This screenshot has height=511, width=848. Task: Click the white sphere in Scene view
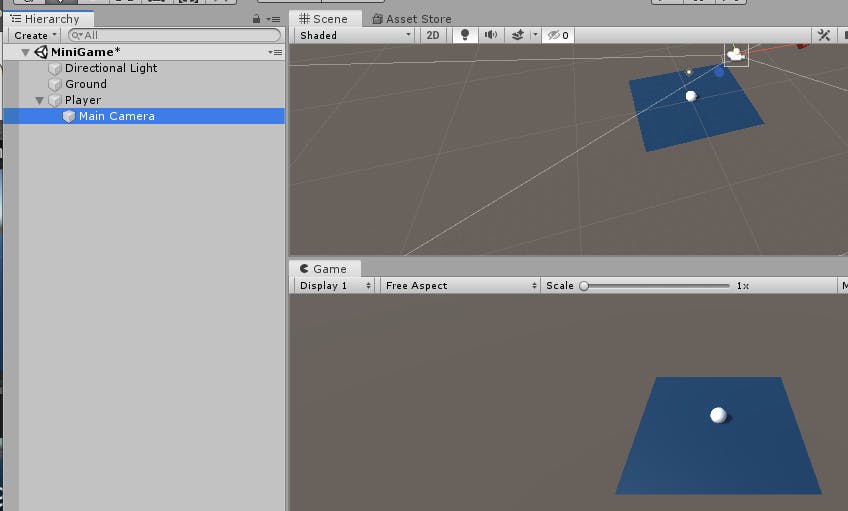click(x=691, y=96)
